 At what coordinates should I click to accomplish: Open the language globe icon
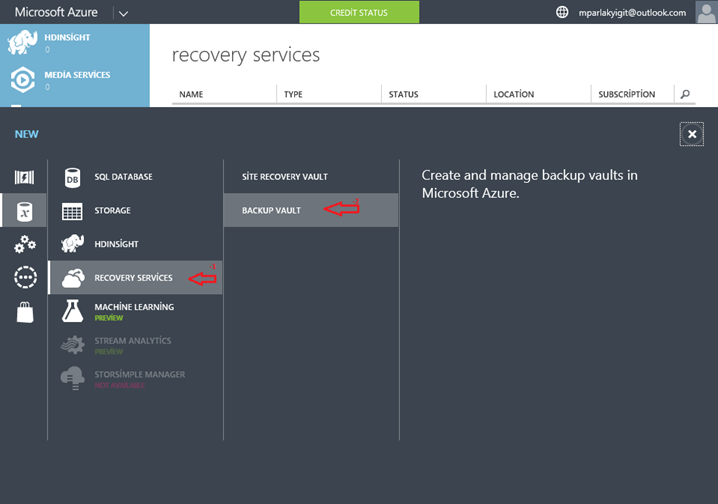pos(562,12)
